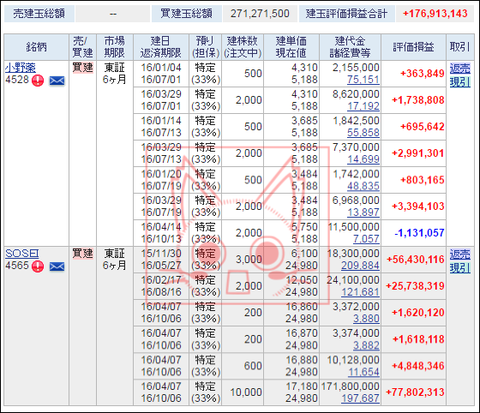Image resolution: width=480 pixels, height=413 pixels.
Task: Click the amount 18,300,000
Action: pos(353,253)
